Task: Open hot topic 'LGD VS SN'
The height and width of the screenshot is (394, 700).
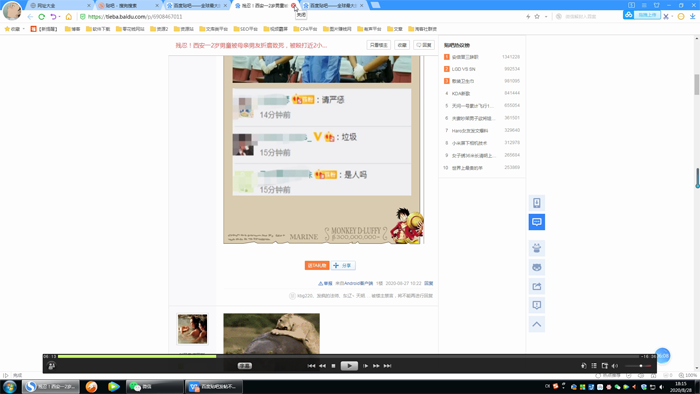Action: click(x=463, y=69)
